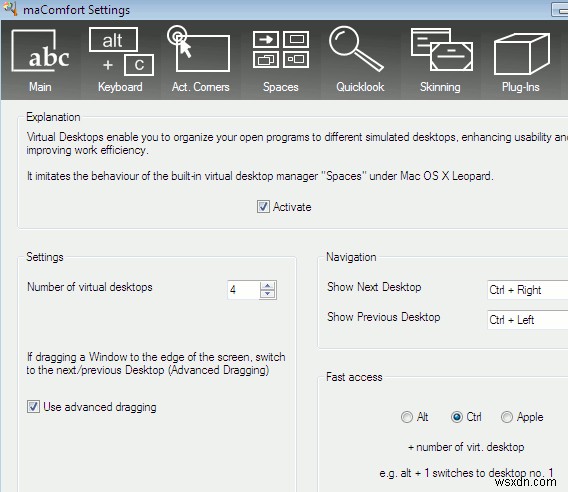Click the 'Number of virtual desktops' label

tap(90, 287)
